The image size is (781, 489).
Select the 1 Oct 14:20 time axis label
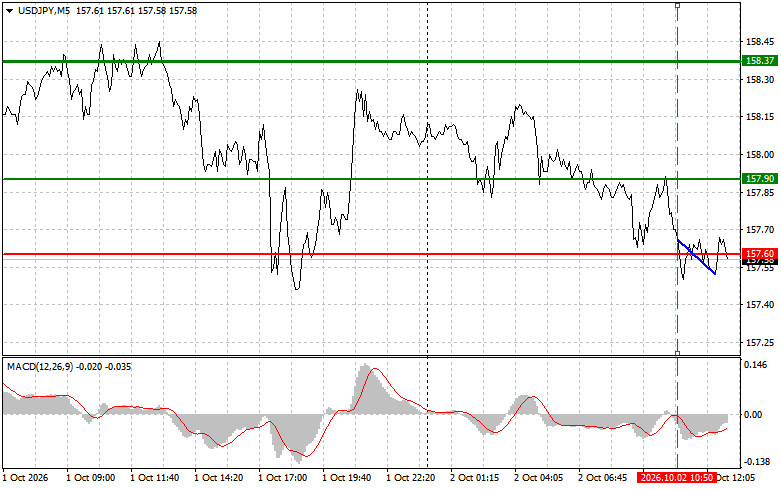click(219, 478)
